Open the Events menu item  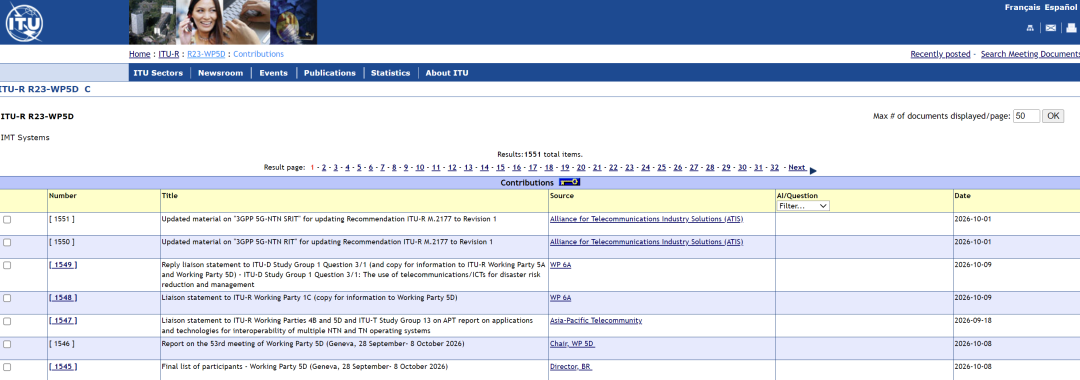click(273, 73)
